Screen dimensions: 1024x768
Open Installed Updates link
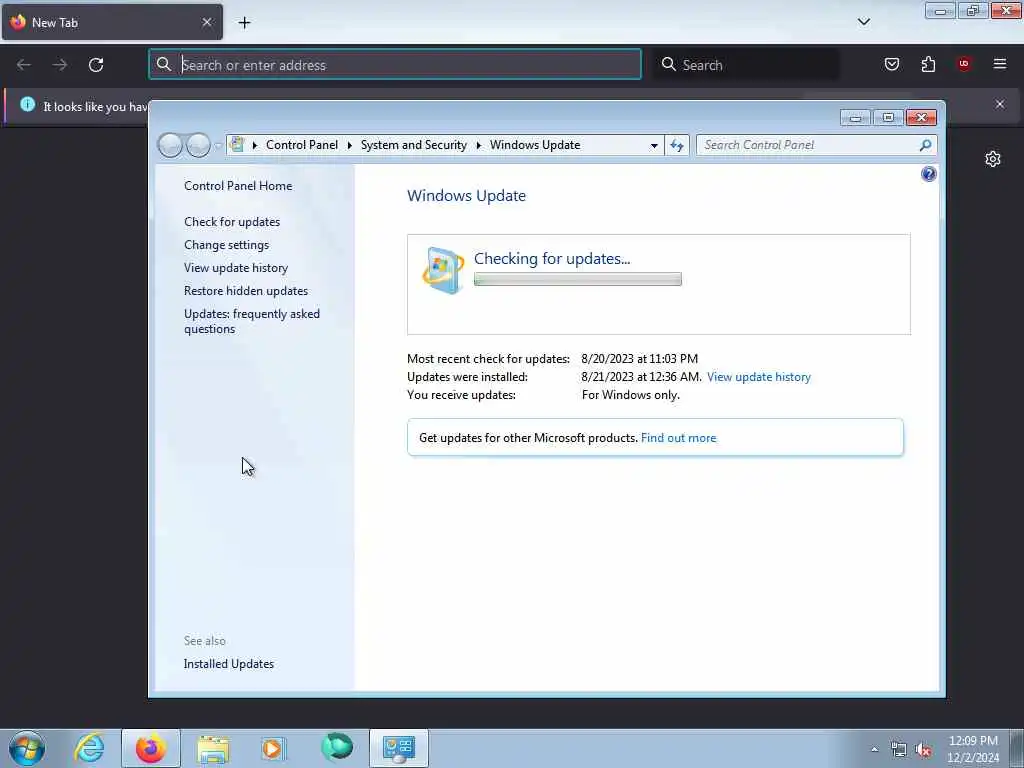[x=229, y=664]
